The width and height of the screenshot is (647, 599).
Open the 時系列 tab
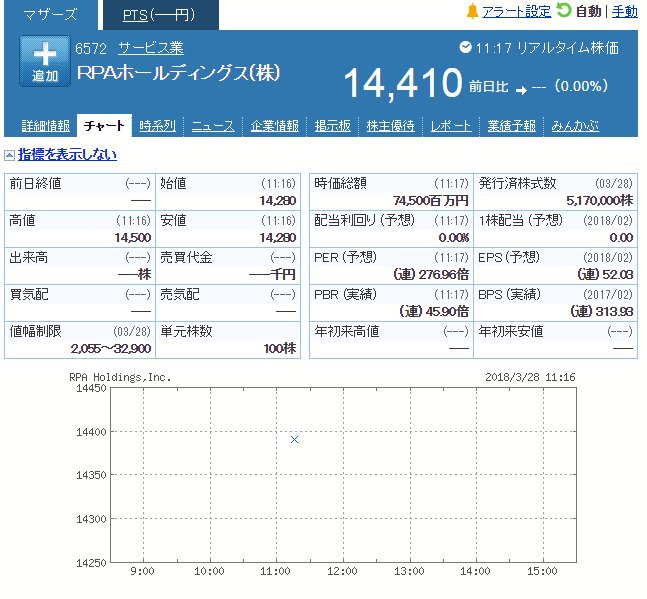(157, 126)
